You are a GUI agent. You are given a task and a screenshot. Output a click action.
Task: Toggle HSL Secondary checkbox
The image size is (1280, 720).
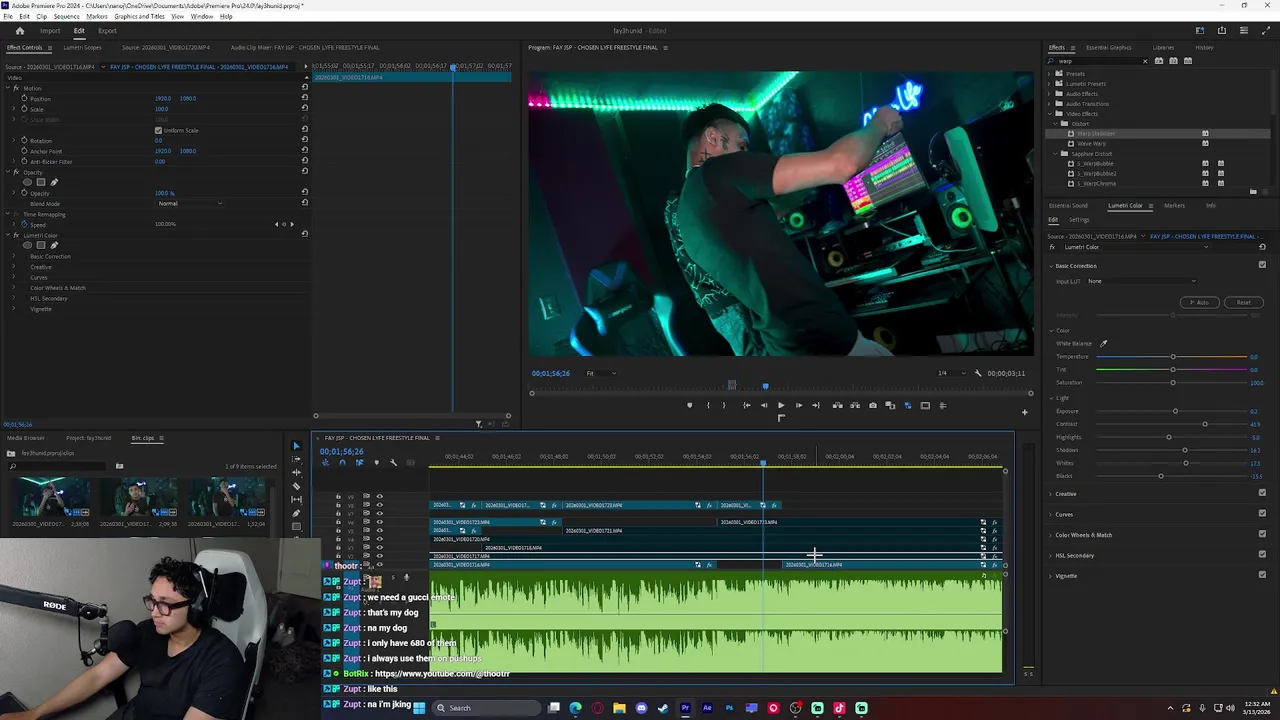coord(1262,555)
